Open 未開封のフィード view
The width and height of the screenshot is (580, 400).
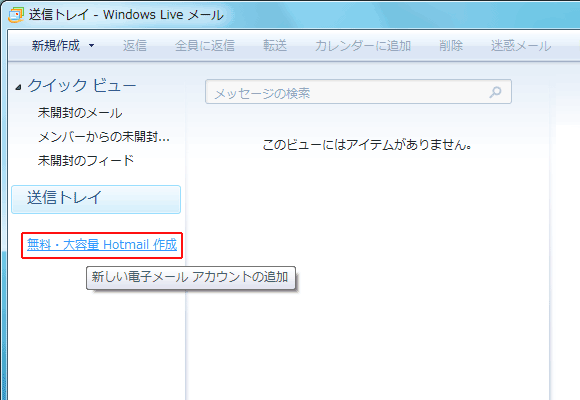tap(86, 161)
